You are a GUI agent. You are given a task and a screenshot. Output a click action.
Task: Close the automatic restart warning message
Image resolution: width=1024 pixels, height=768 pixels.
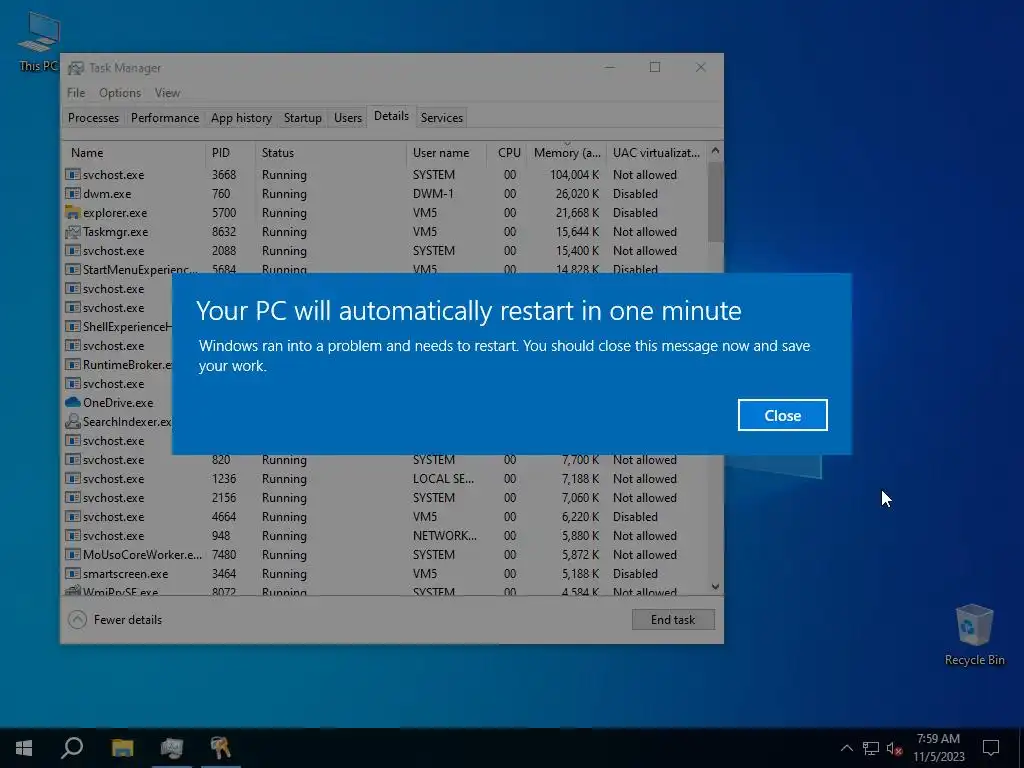(782, 415)
